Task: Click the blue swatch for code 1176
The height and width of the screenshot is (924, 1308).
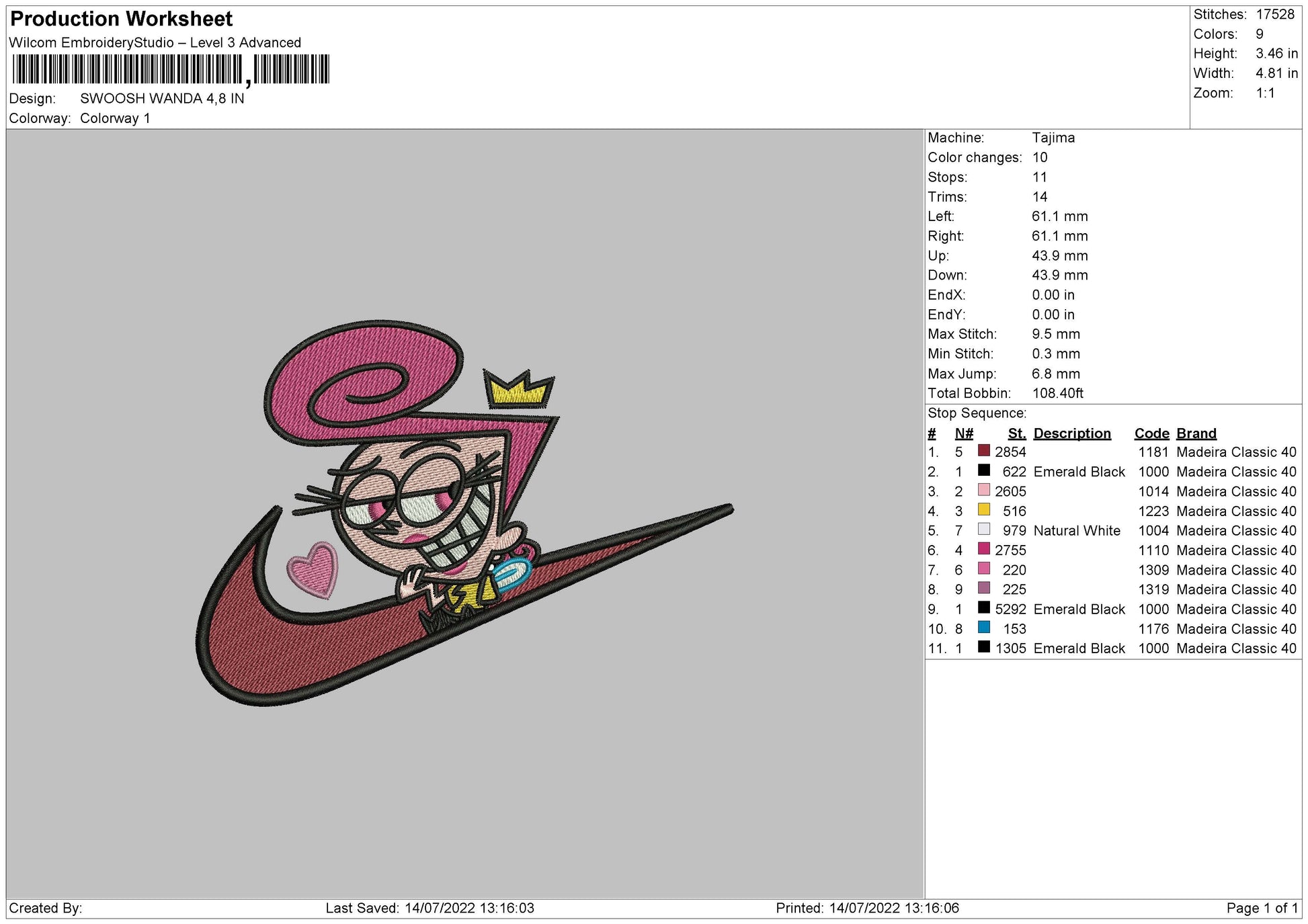Action: tap(983, 628)
